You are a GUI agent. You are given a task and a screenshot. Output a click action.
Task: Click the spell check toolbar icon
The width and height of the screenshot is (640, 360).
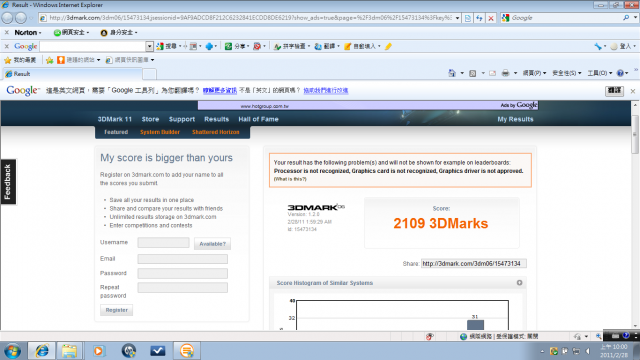pos(277,46)
